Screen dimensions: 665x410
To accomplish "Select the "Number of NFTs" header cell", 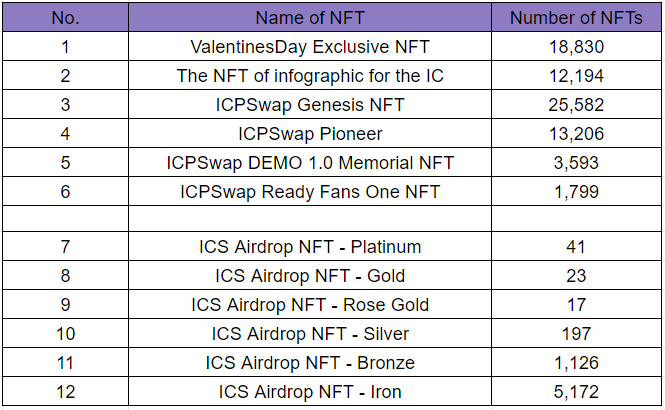I will [576, 17].
